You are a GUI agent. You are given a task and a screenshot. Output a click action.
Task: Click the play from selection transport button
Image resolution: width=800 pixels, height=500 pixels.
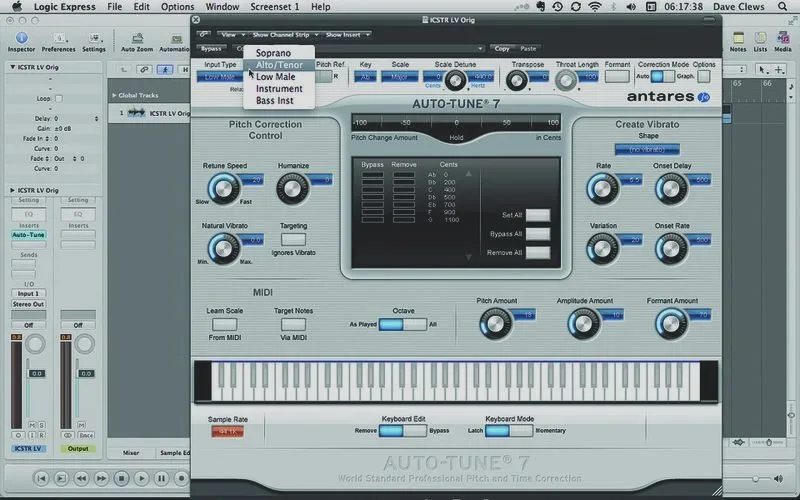pos(61,478)
